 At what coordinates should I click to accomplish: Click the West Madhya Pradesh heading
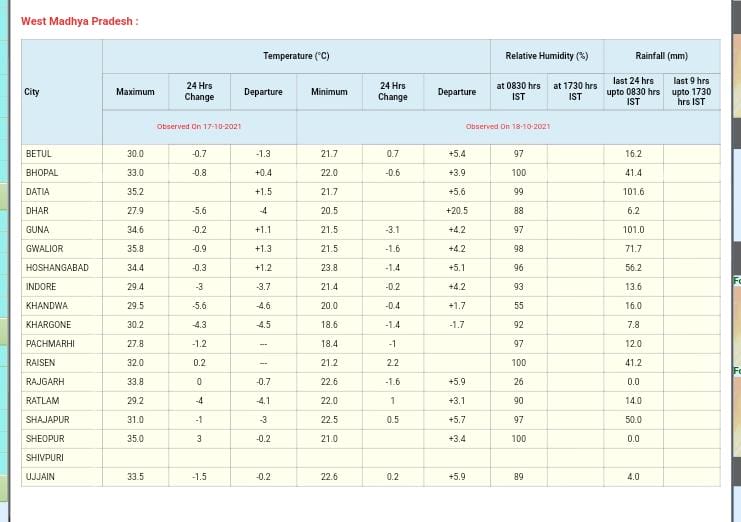coord(79,21)
